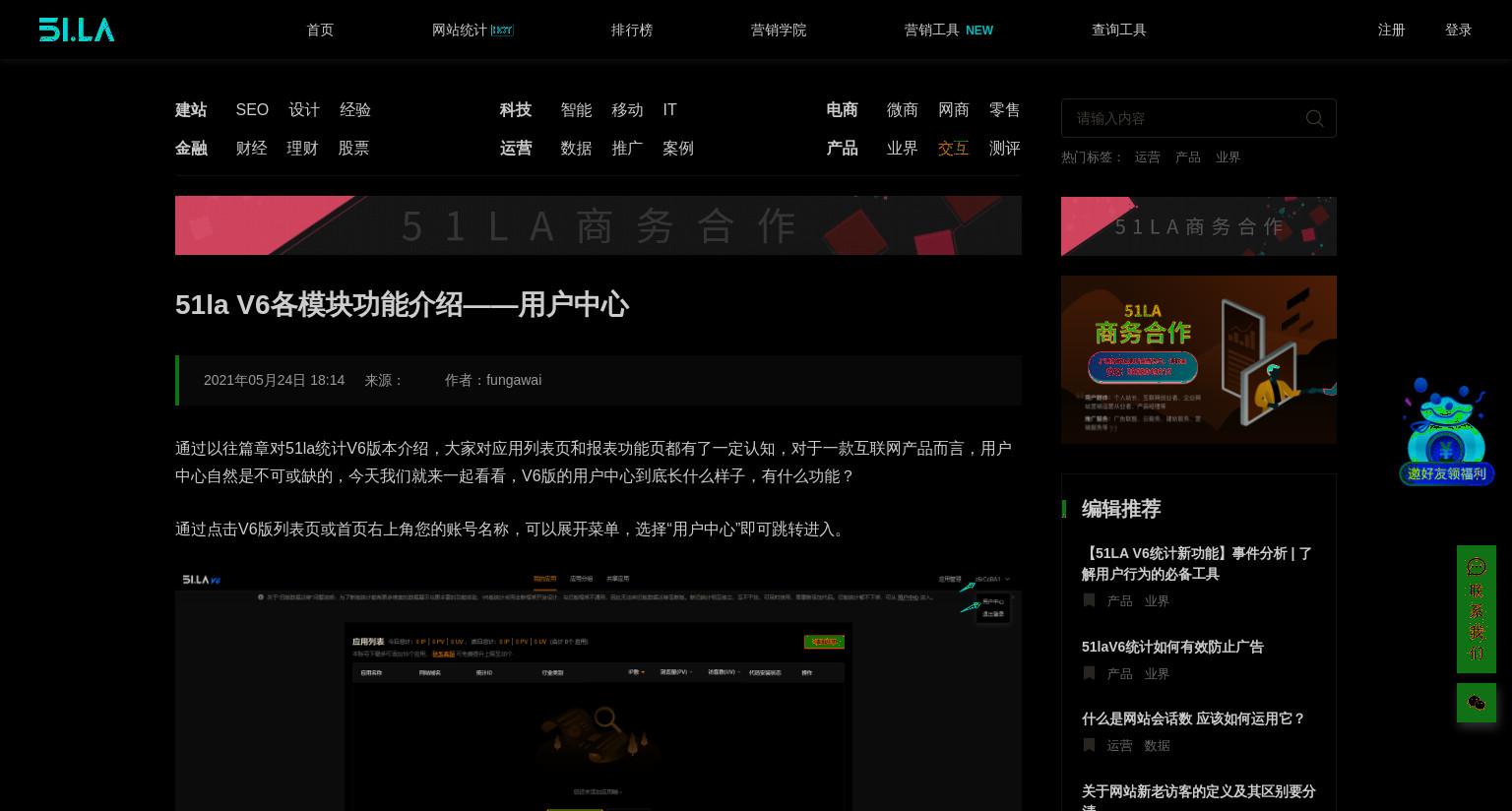Select the 智能 subcategory
Image resolution: width=1512 pixels, height=811 pixels.
[x=576, y=109]
